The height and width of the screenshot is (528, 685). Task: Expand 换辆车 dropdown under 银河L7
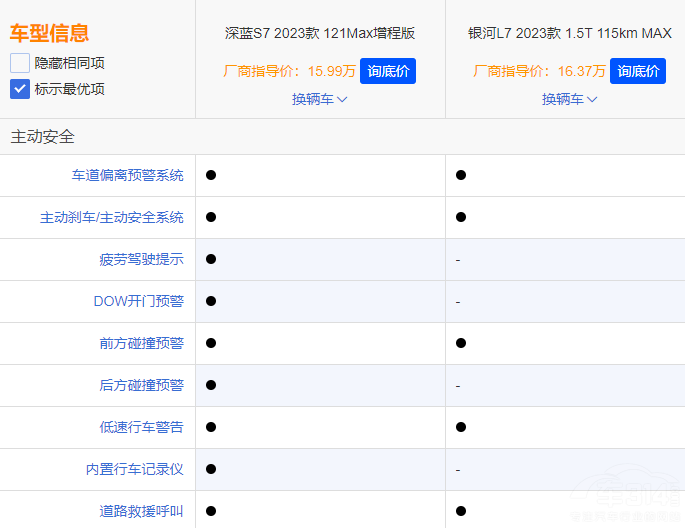click(x=570, y=99)
